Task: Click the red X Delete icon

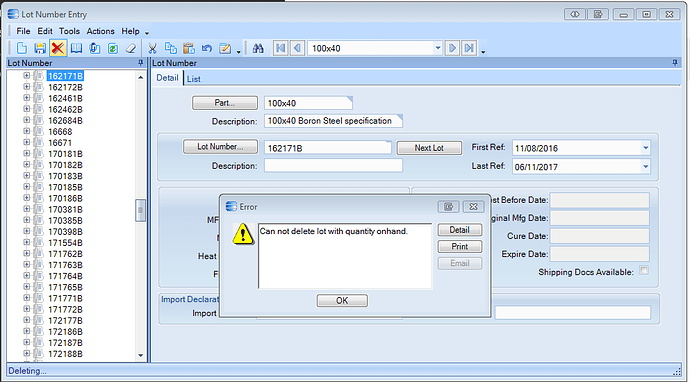Action: (58, 48)
